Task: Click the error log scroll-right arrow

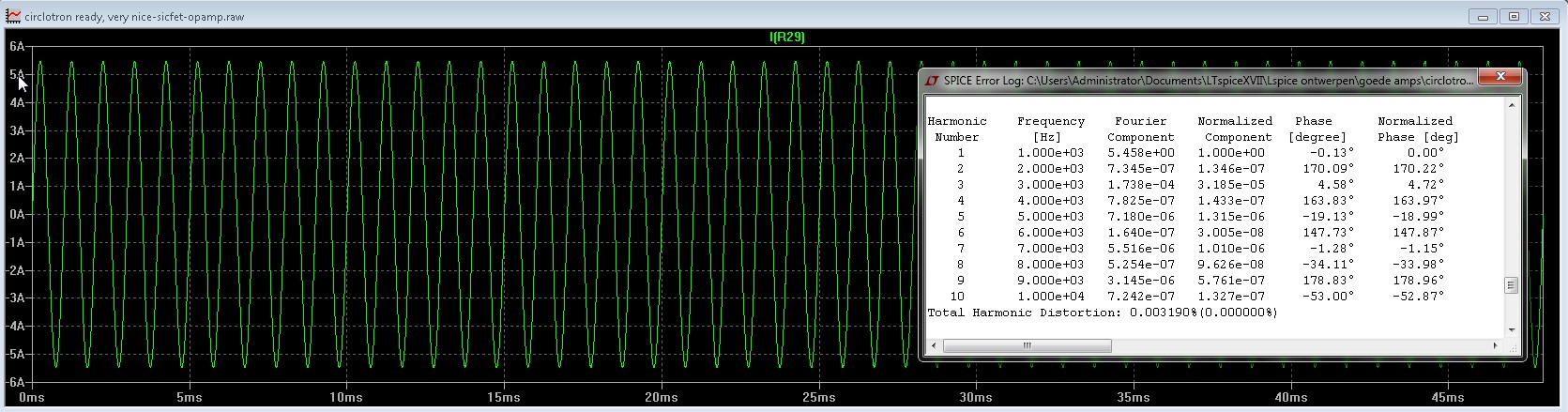Action: 1495,345
